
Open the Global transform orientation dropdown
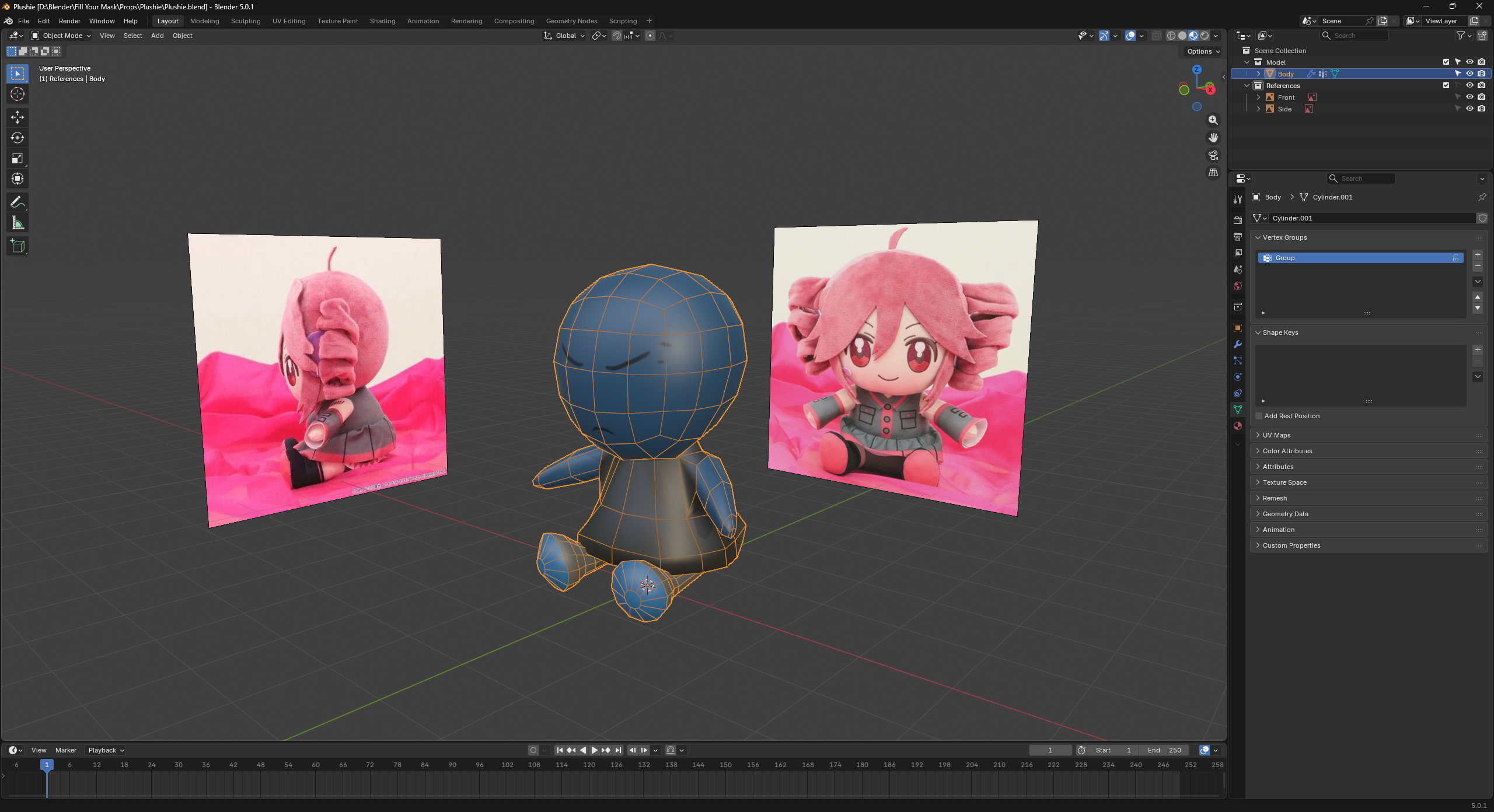[x=564, y=36]
